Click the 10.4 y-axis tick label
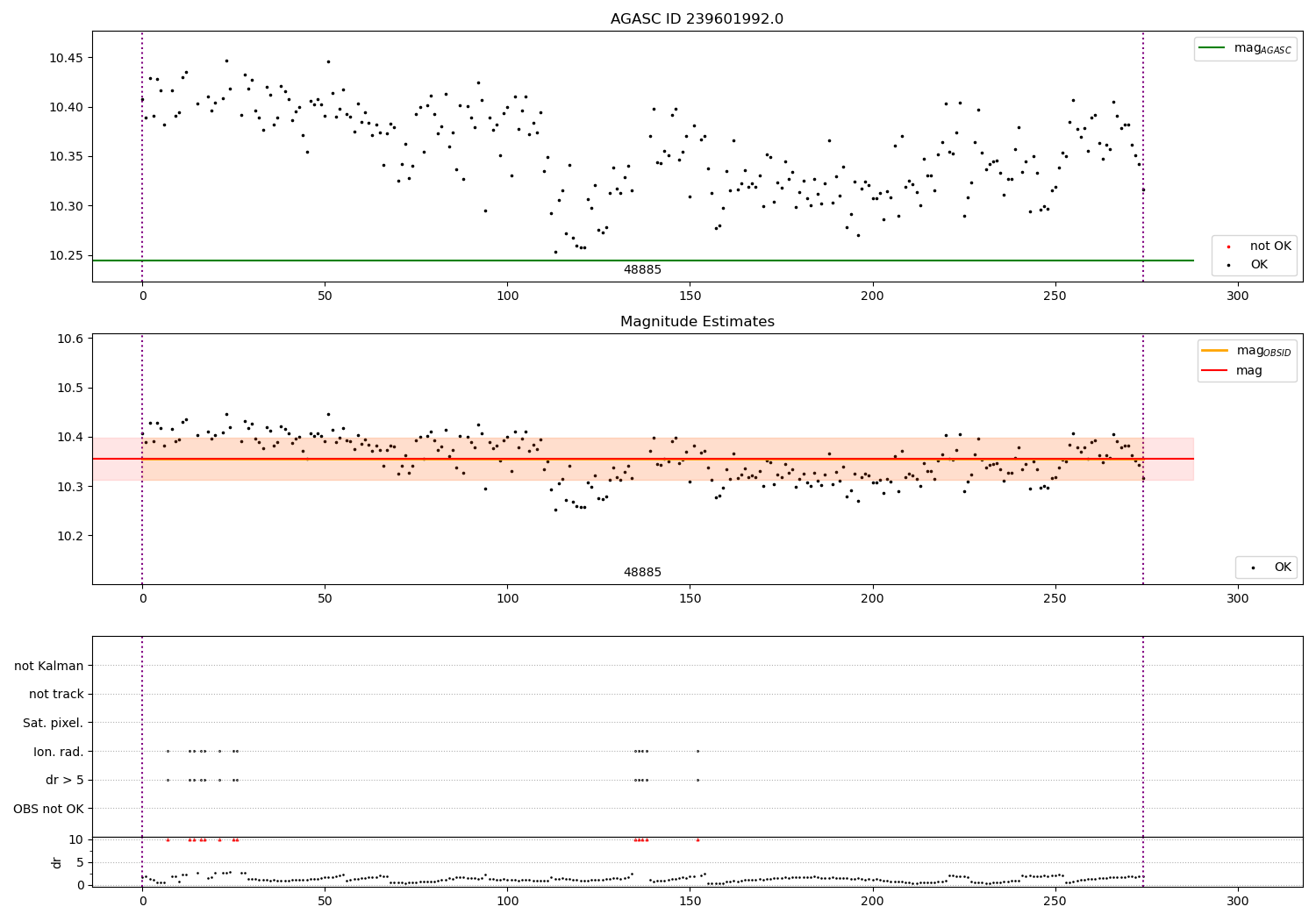The width and height of the screenshot is (1316, 921). (x=69, y=438)
